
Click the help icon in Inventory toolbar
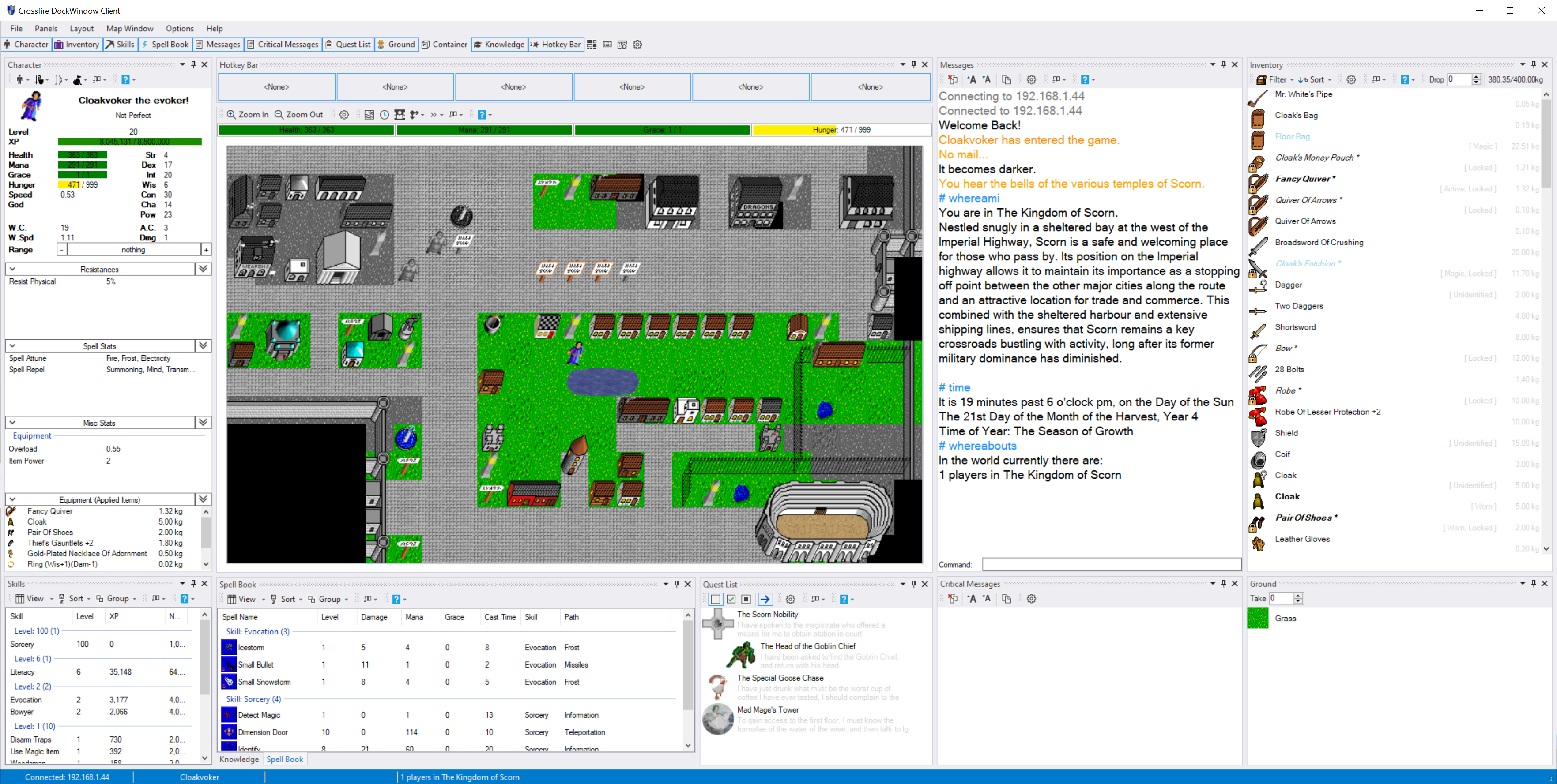[x=1405, y=79]
